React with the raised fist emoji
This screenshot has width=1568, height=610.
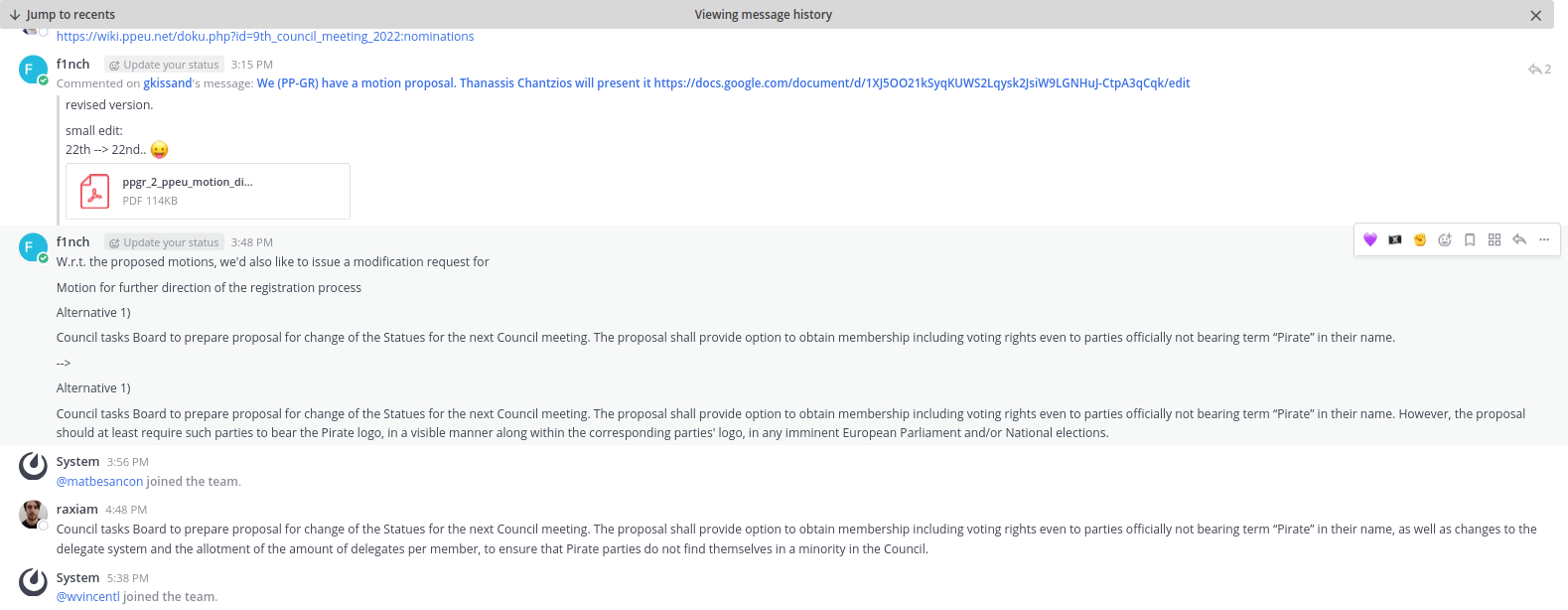pyautogui.click(x=1420, y=239)
